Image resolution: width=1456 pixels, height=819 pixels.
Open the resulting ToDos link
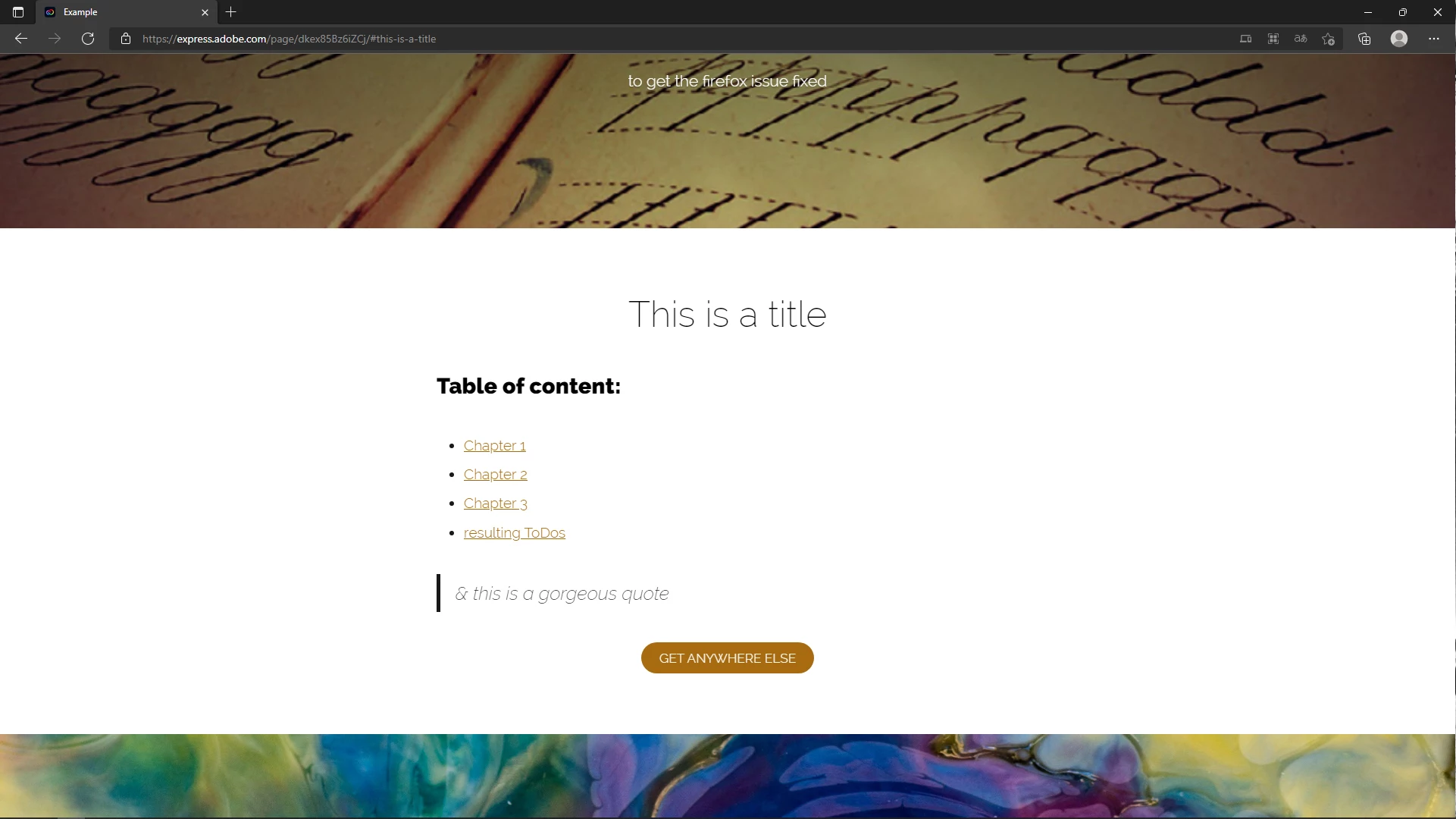pyautogui.click(x=514, y=533)
